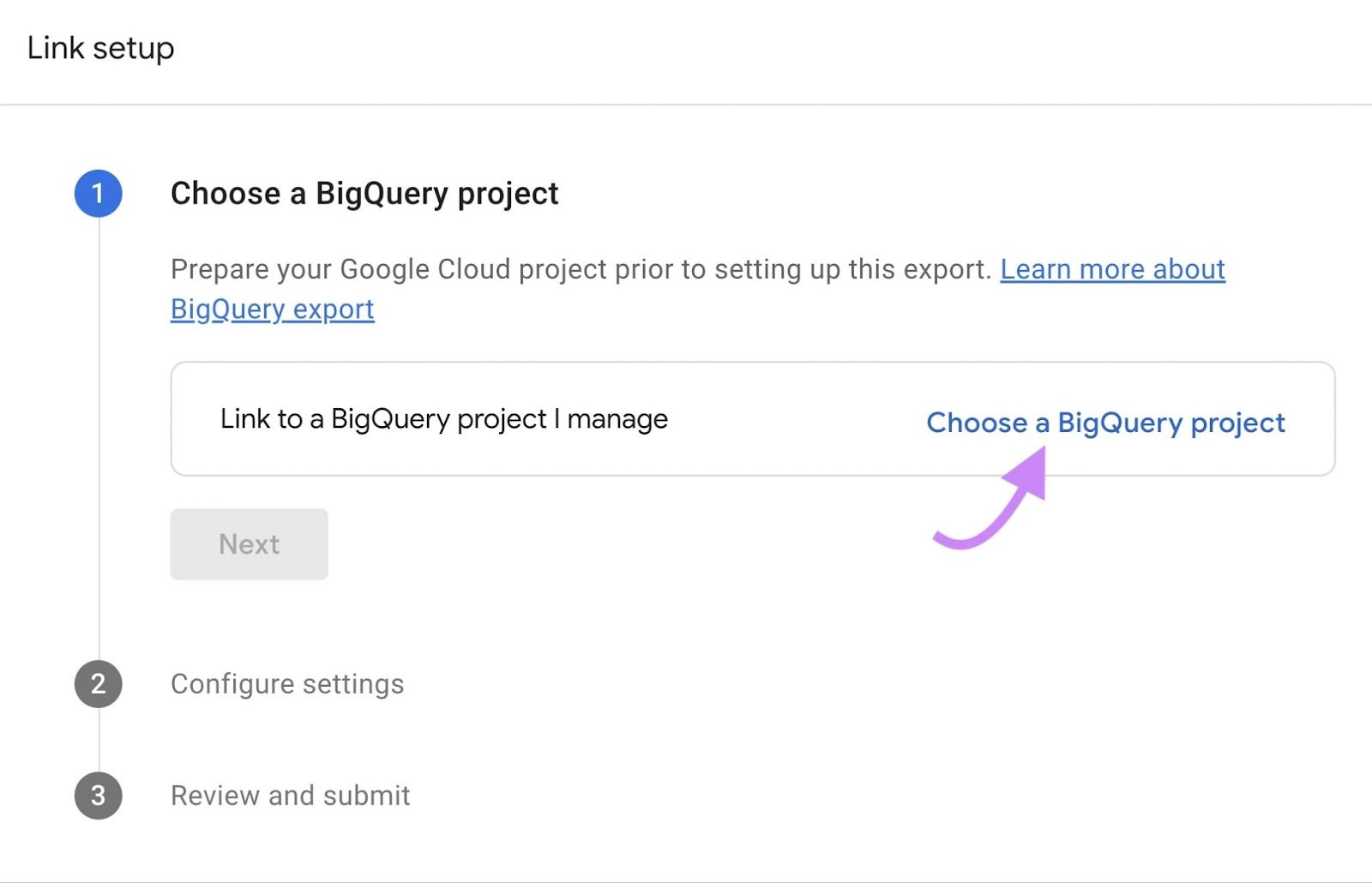Click the gray badge next to Configure settings
This screenshot has height=883, width=1372.
pos(98,684)
